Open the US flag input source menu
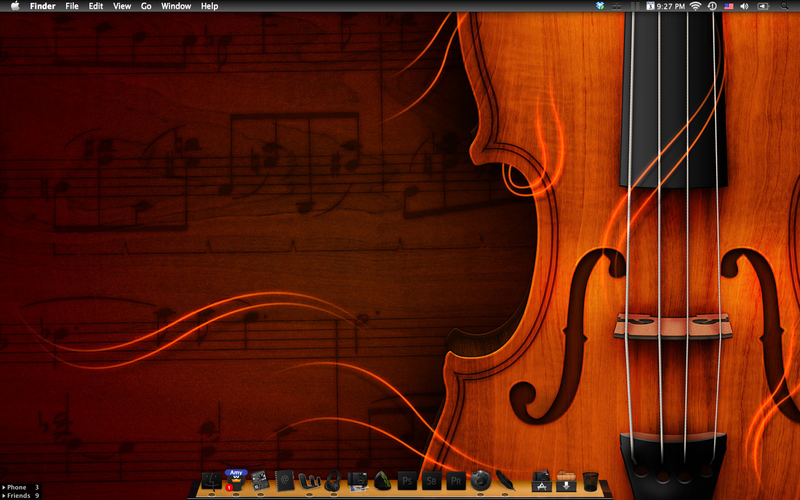800x500 pixels. pyautogui.click(x=729, y=6)
